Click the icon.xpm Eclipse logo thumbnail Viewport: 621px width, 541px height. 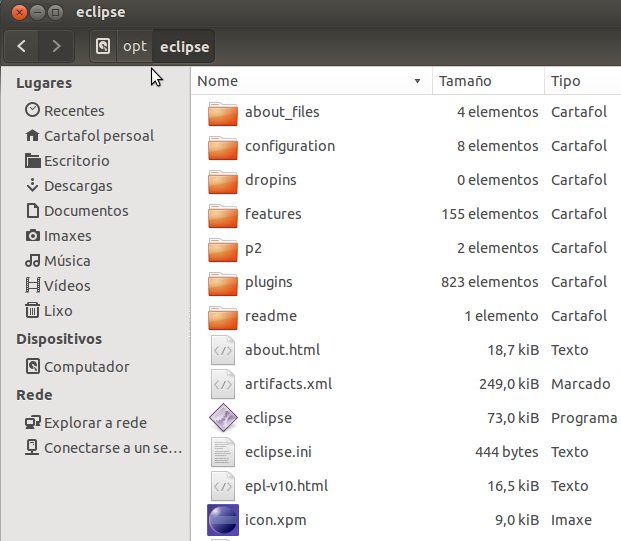click(x=223, y=520)
